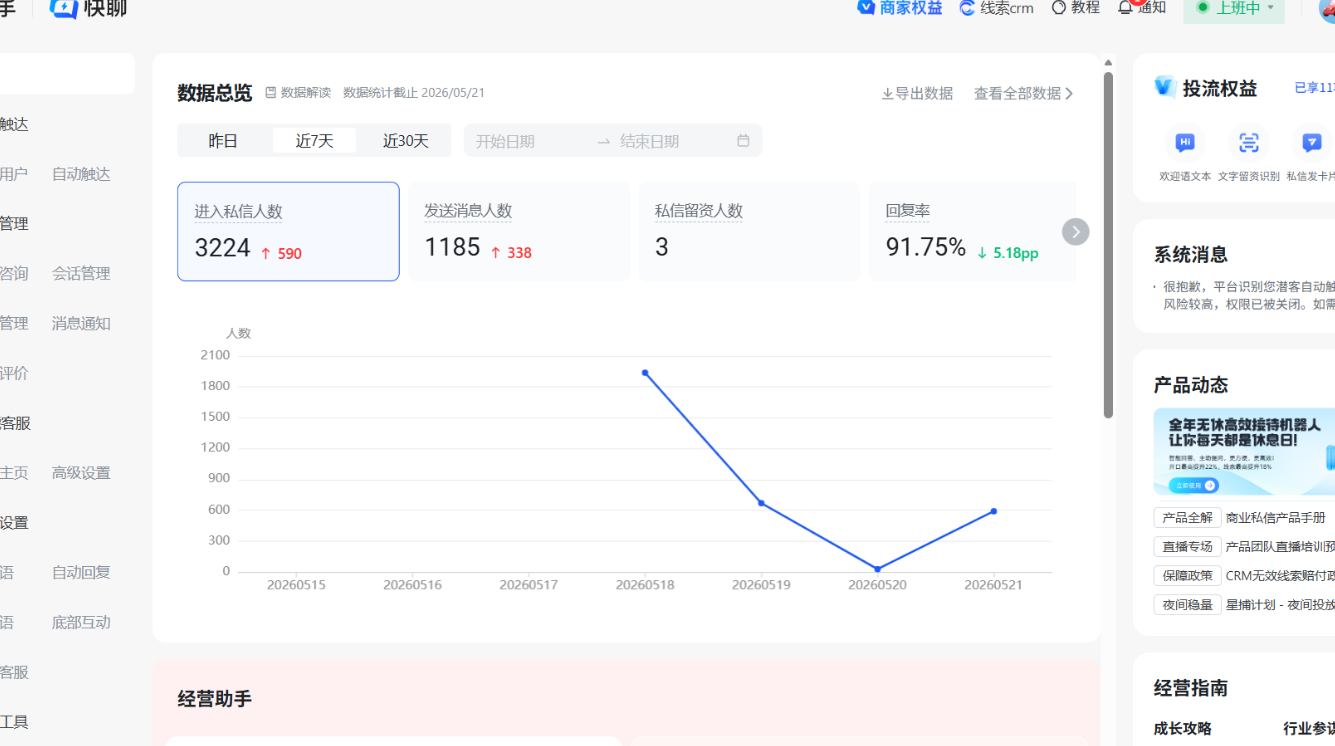Screen dimensions: 1335x746
Task: Click the main panel vertical scrollbar
Action: (x=1108, y=244)
